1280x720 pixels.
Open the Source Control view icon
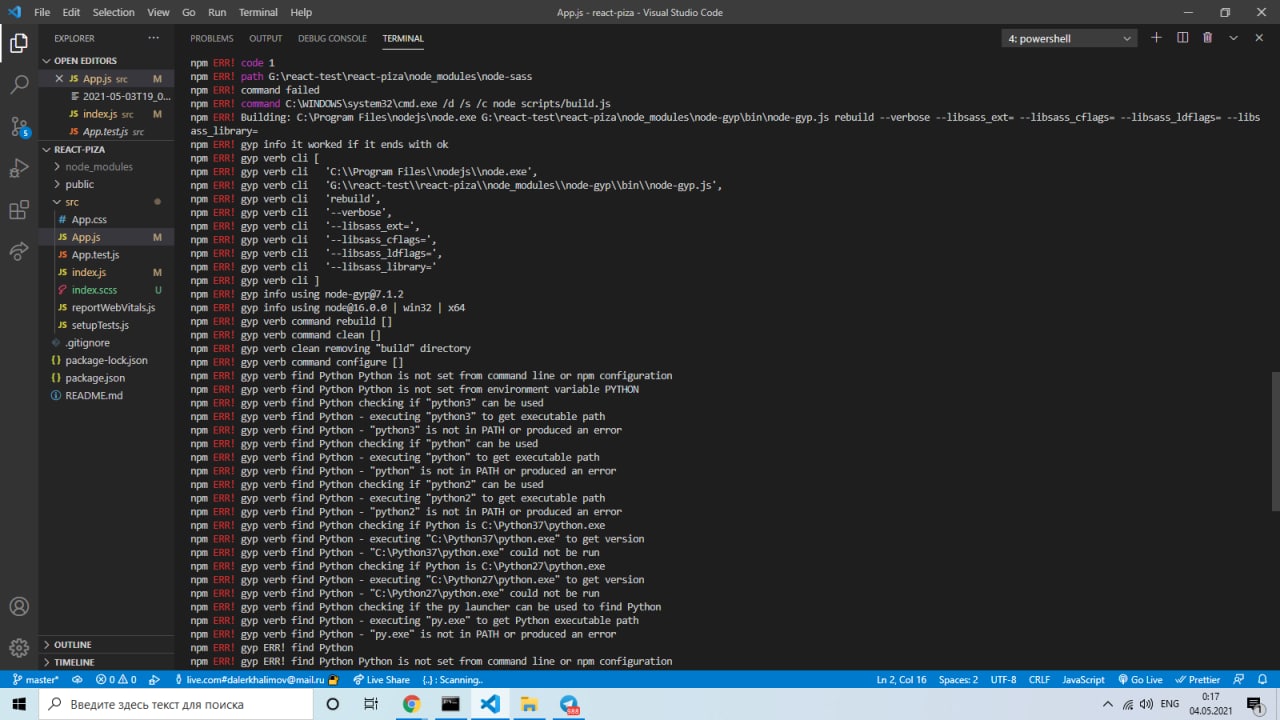(x=19, y=127)
